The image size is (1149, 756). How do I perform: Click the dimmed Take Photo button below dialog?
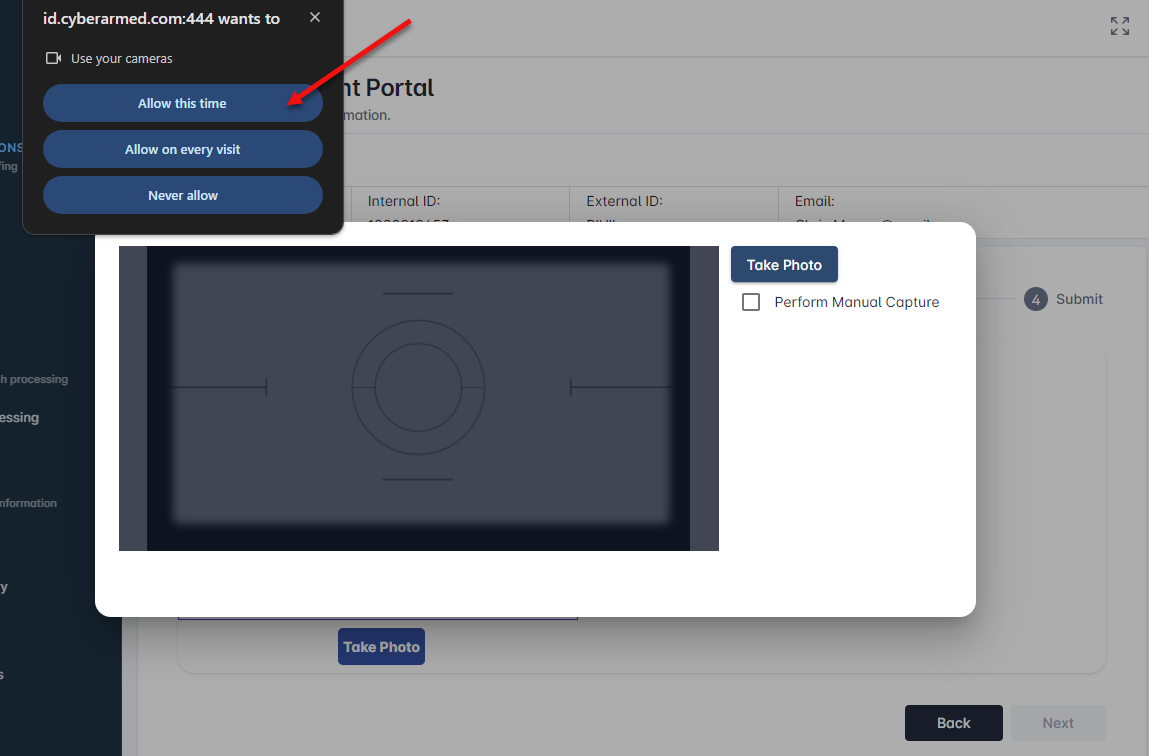pyautogui.click(x=381, y=647)
